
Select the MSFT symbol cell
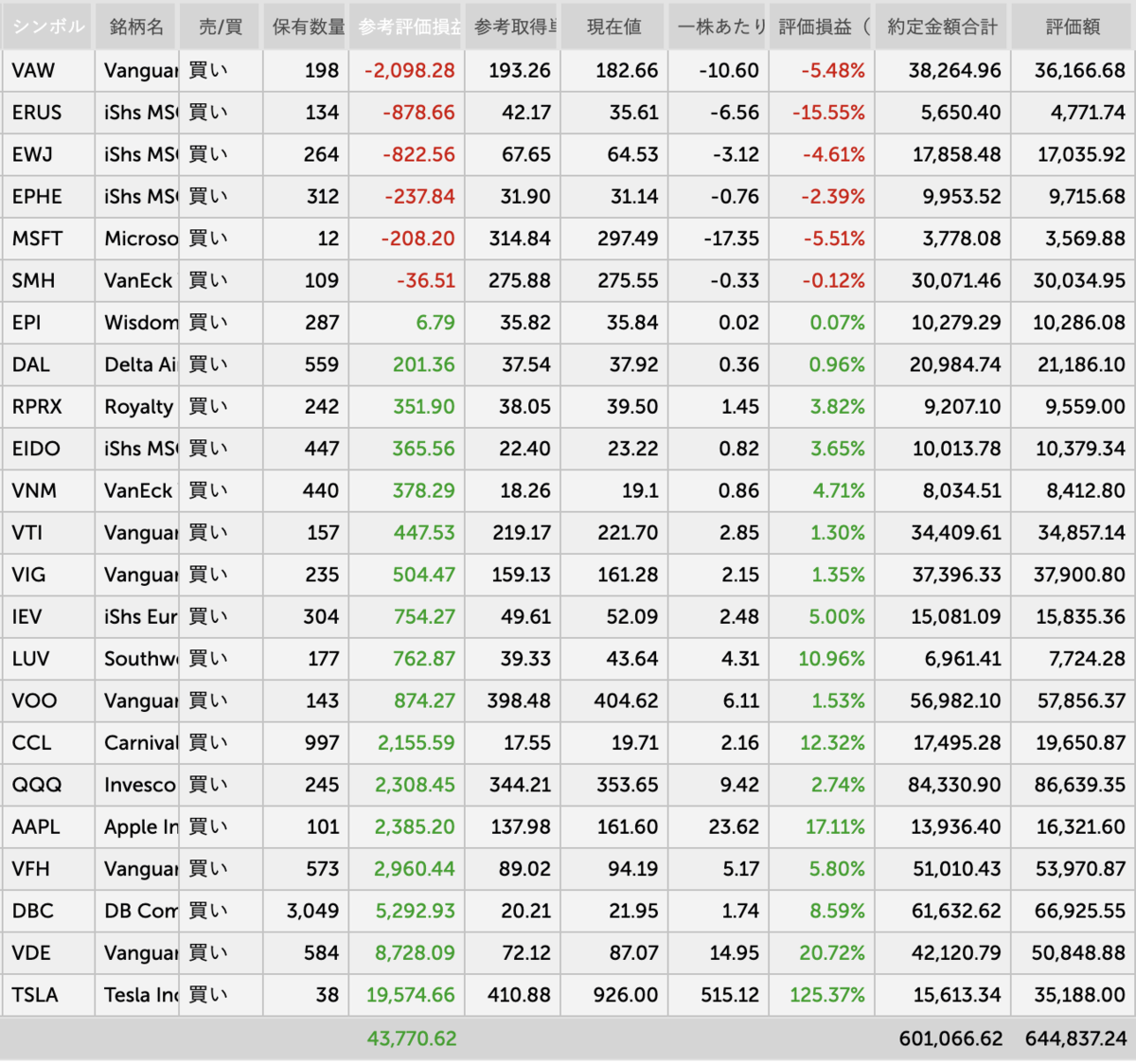(47, 239)
